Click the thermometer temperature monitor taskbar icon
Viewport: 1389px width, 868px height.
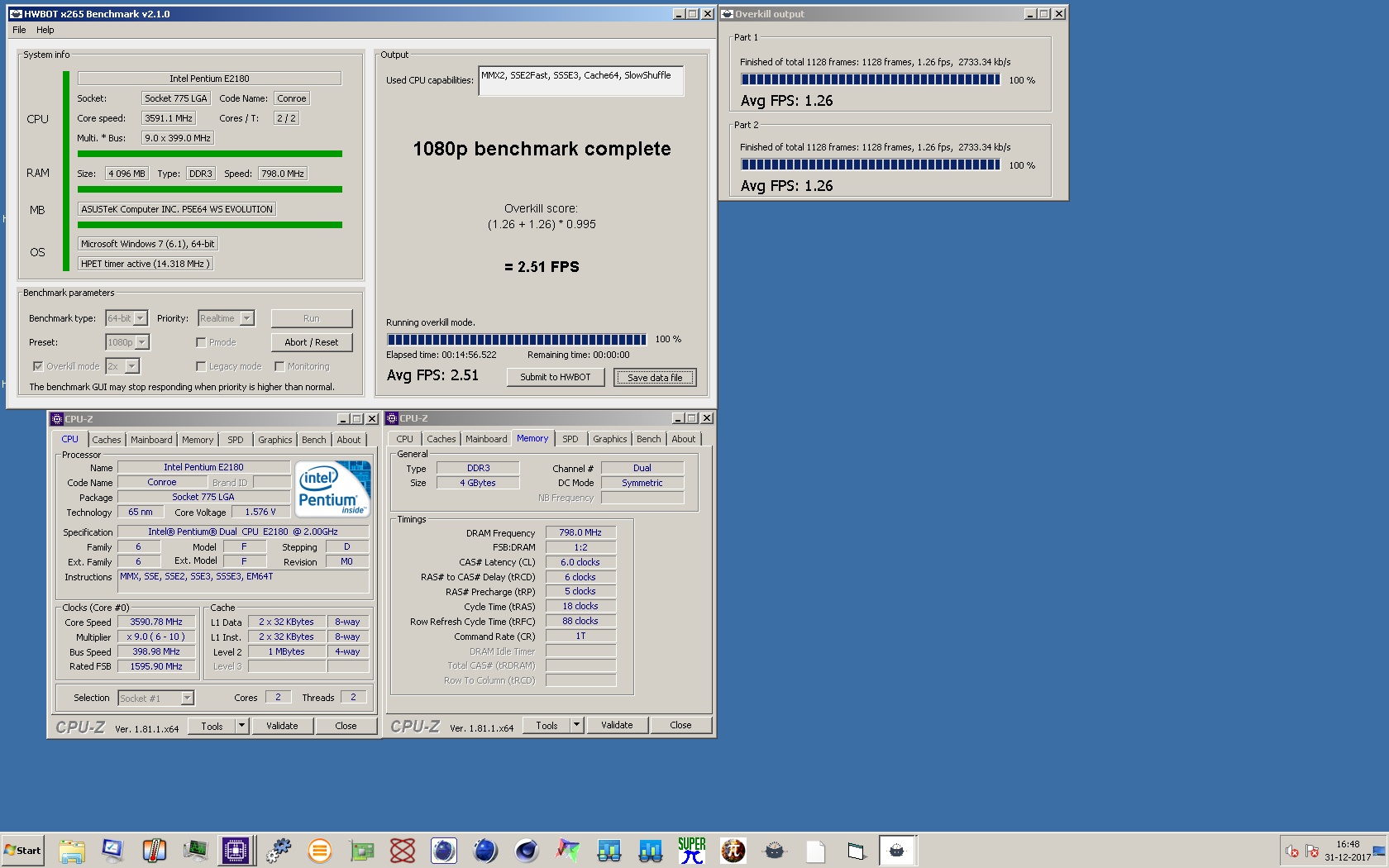154,850
